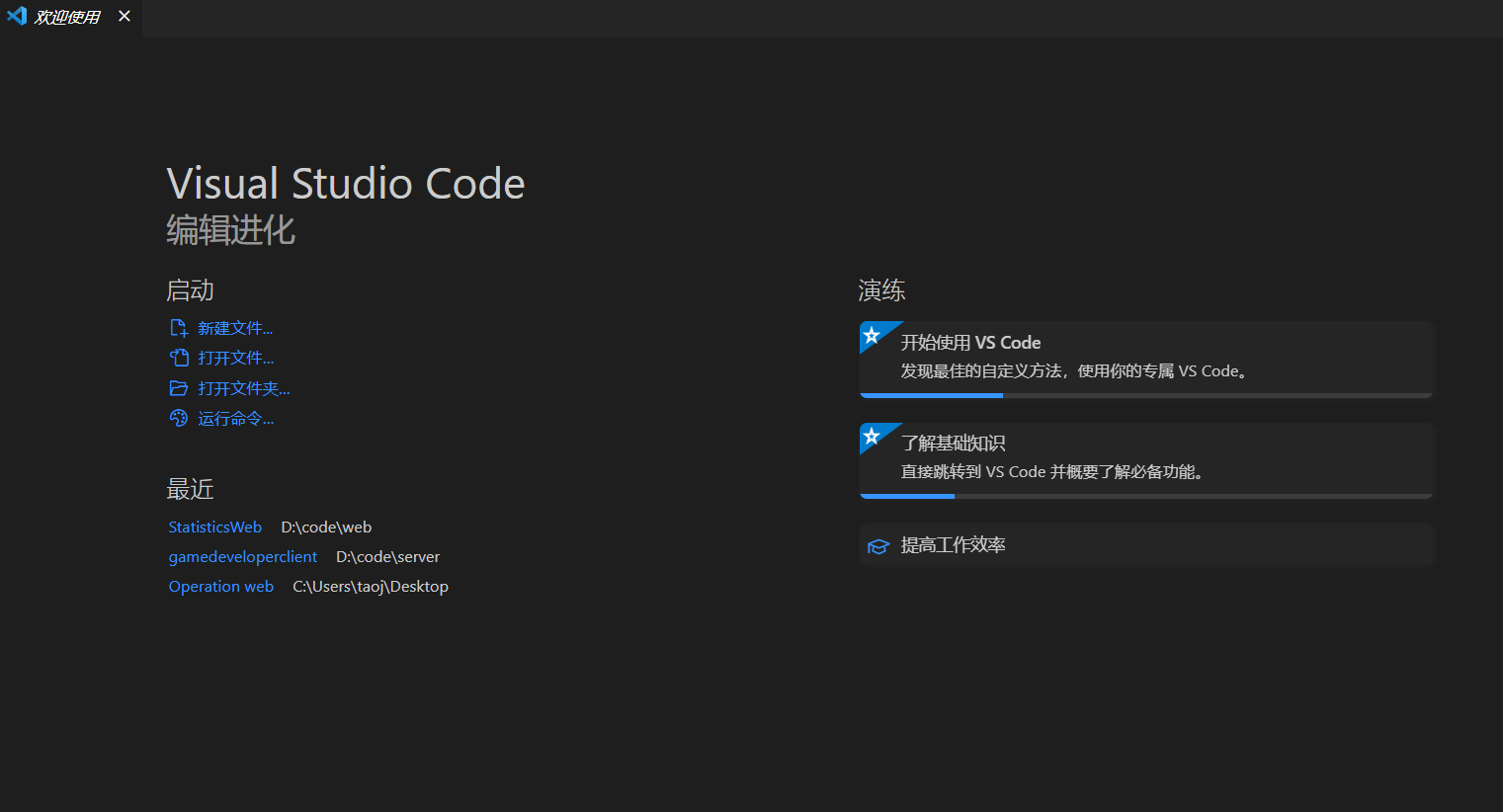Open the 了解基础知识 walkthrough card
The width and height of the screenshot is (1503, 812).
tap(1146, 460)
